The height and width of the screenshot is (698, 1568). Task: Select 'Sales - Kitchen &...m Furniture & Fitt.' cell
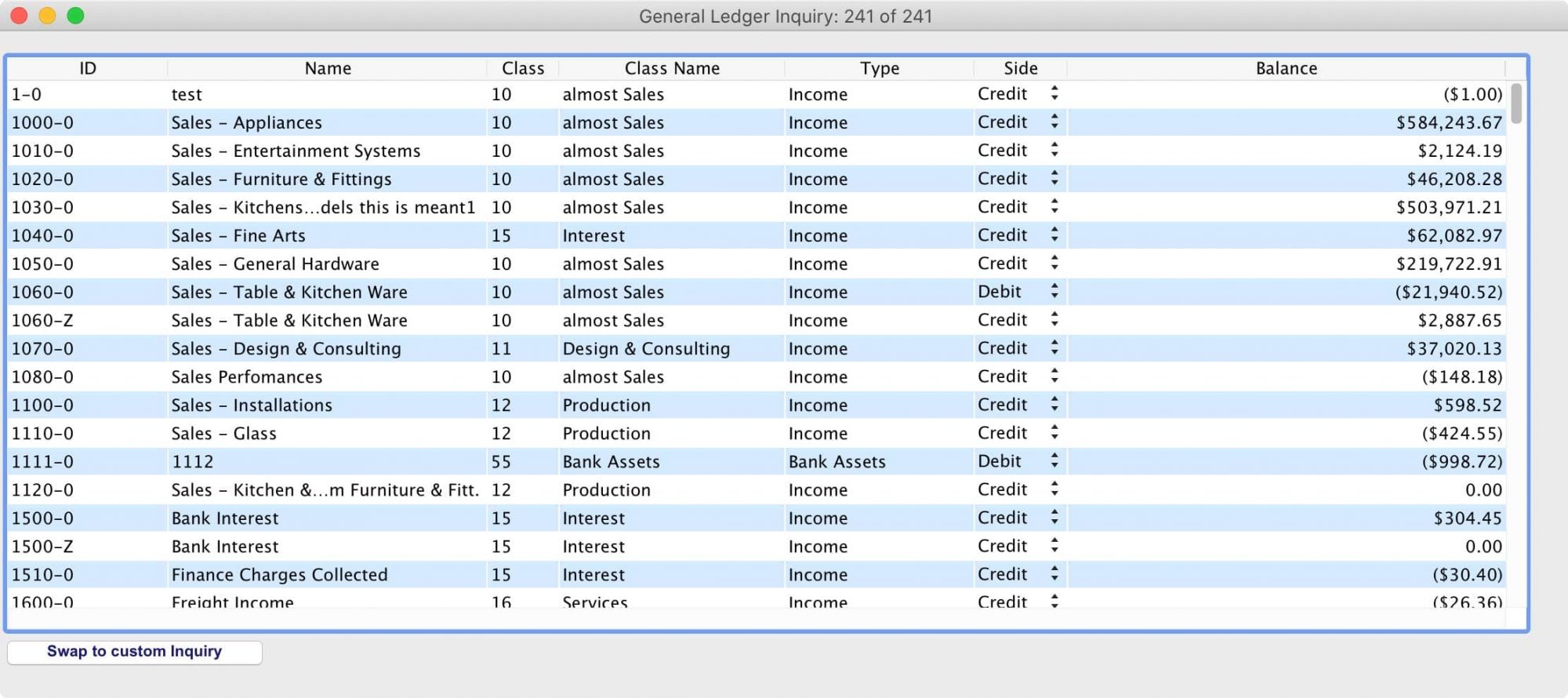[x=325, y=489]
